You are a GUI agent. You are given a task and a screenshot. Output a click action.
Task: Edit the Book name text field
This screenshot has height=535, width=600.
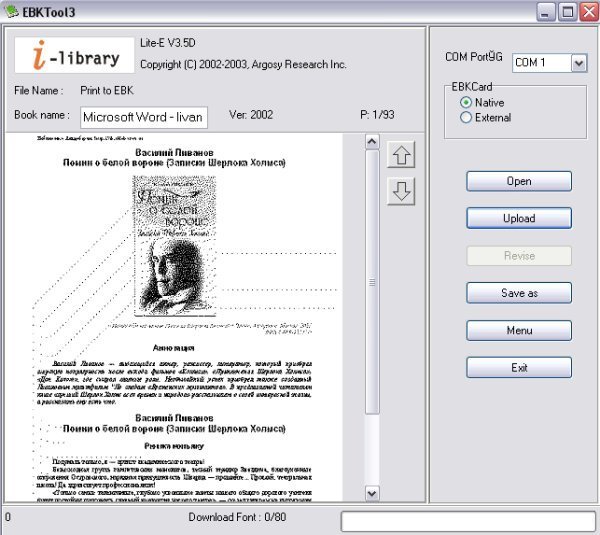tap(144, 117)
